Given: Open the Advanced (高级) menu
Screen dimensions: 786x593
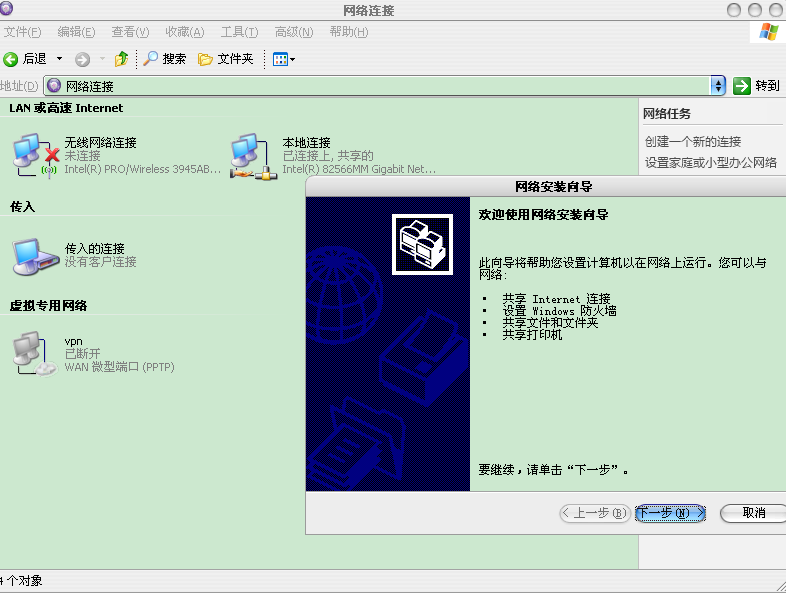Looking at the screenshot, I should pos(294,32).
